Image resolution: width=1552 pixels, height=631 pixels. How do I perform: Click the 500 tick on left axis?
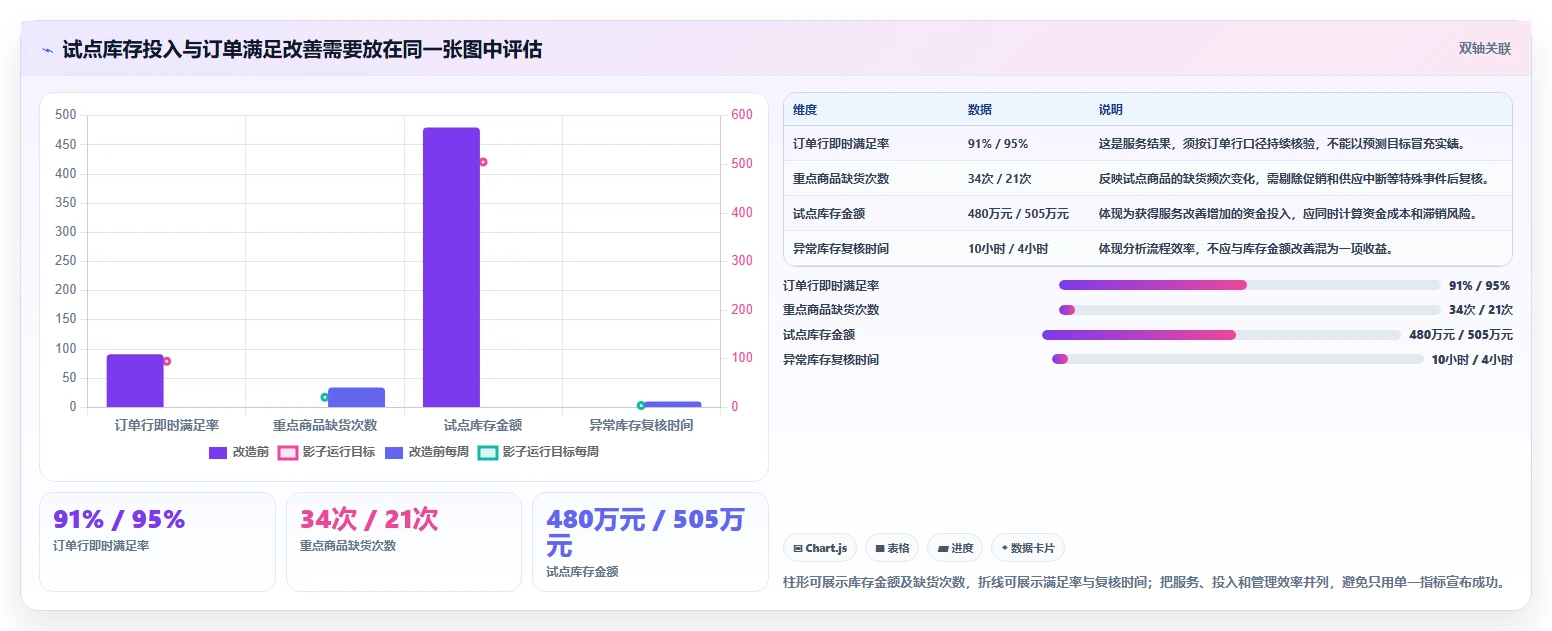(66, 115)
